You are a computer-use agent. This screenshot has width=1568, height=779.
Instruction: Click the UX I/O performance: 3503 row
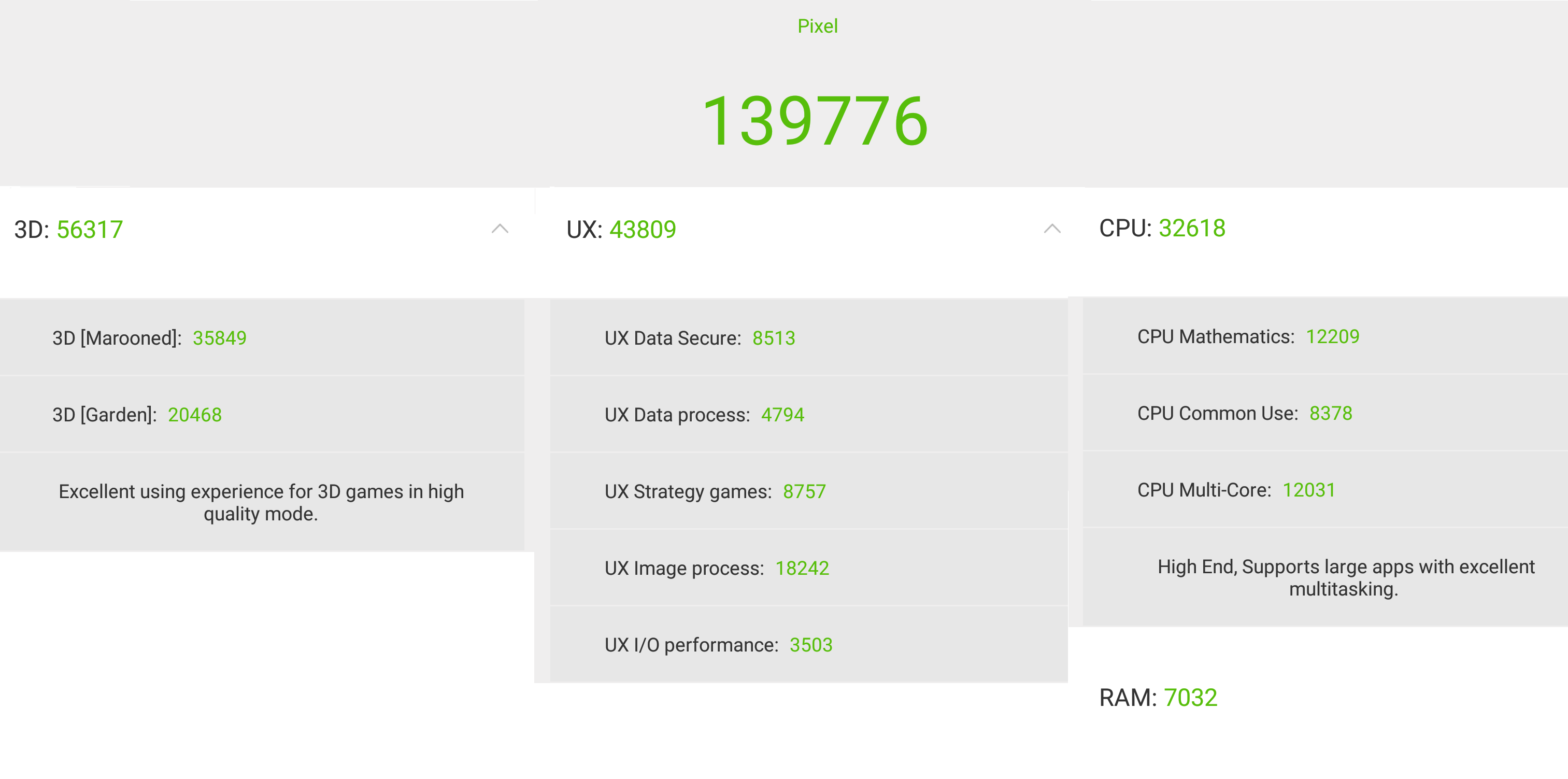tap(809, 645)
